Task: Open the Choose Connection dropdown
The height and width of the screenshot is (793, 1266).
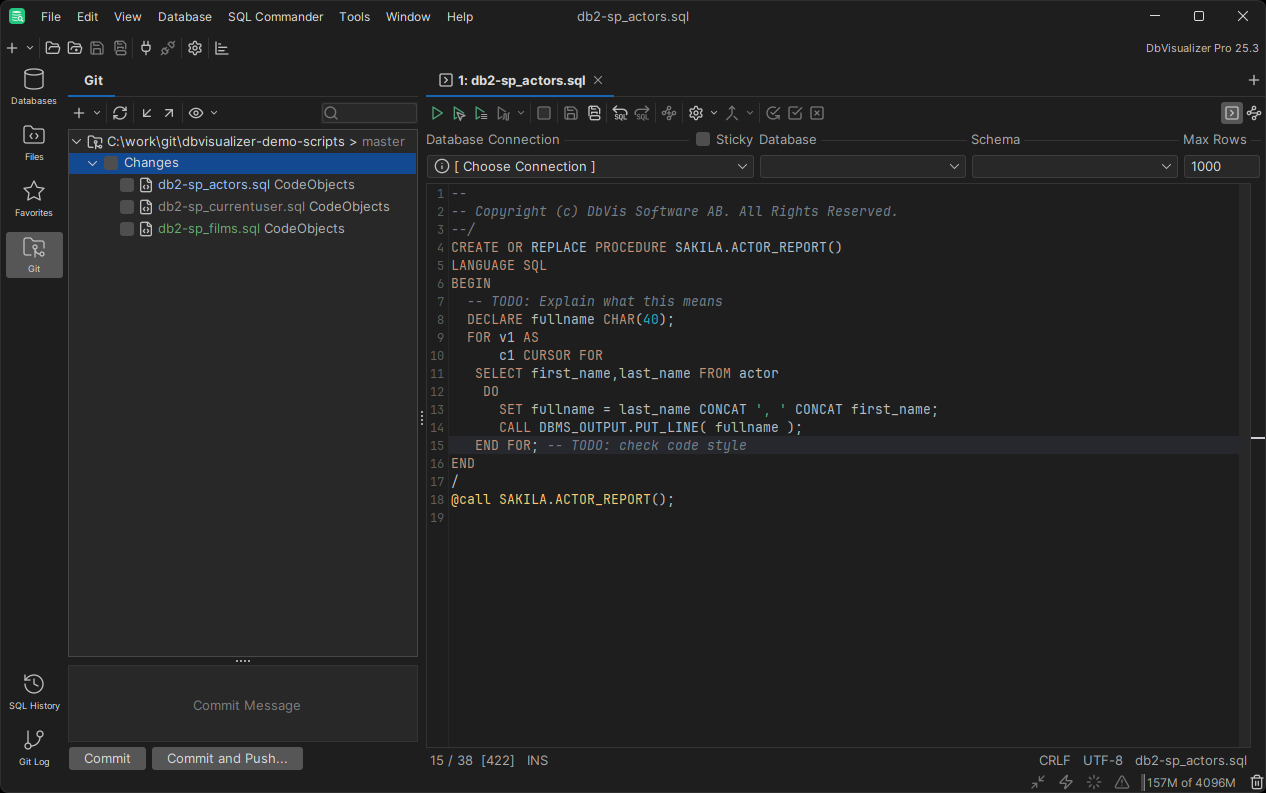Action: 589,166
